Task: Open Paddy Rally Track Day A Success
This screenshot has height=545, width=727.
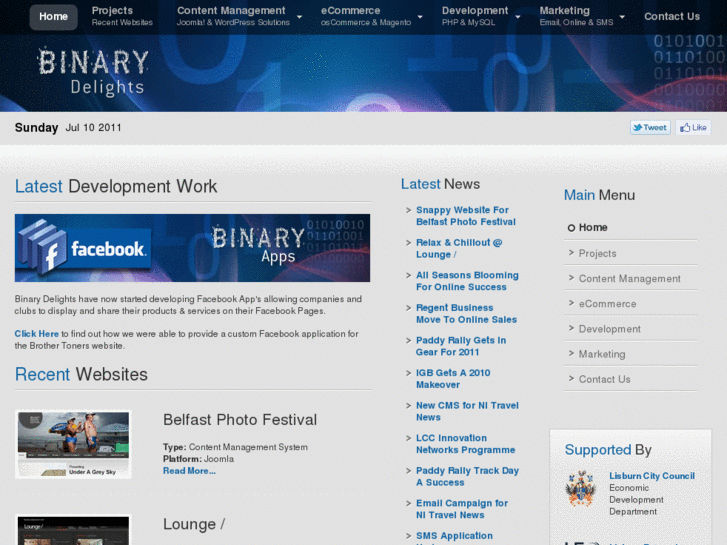Action: pyautogui.click(x=467, y=476)
